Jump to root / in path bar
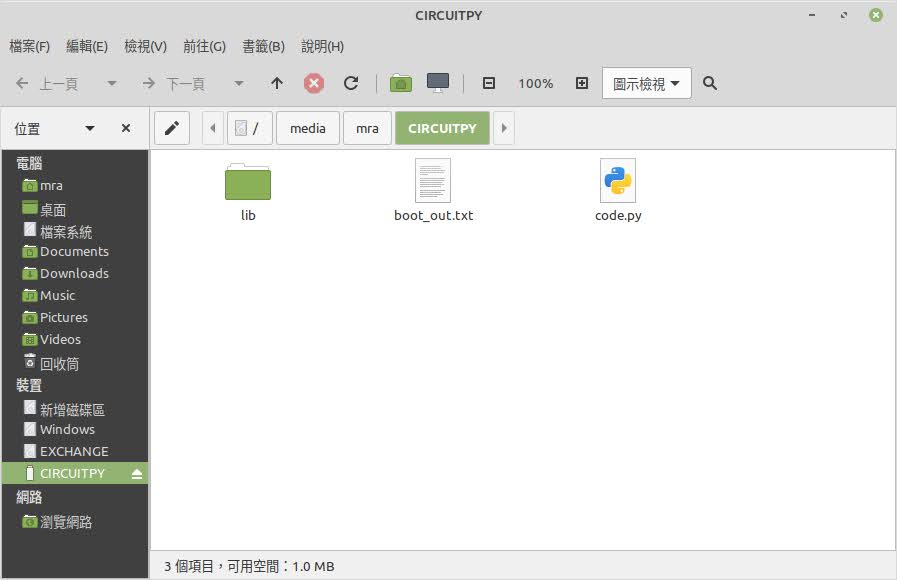Screen dimensions: 897x580 (249, 128)
